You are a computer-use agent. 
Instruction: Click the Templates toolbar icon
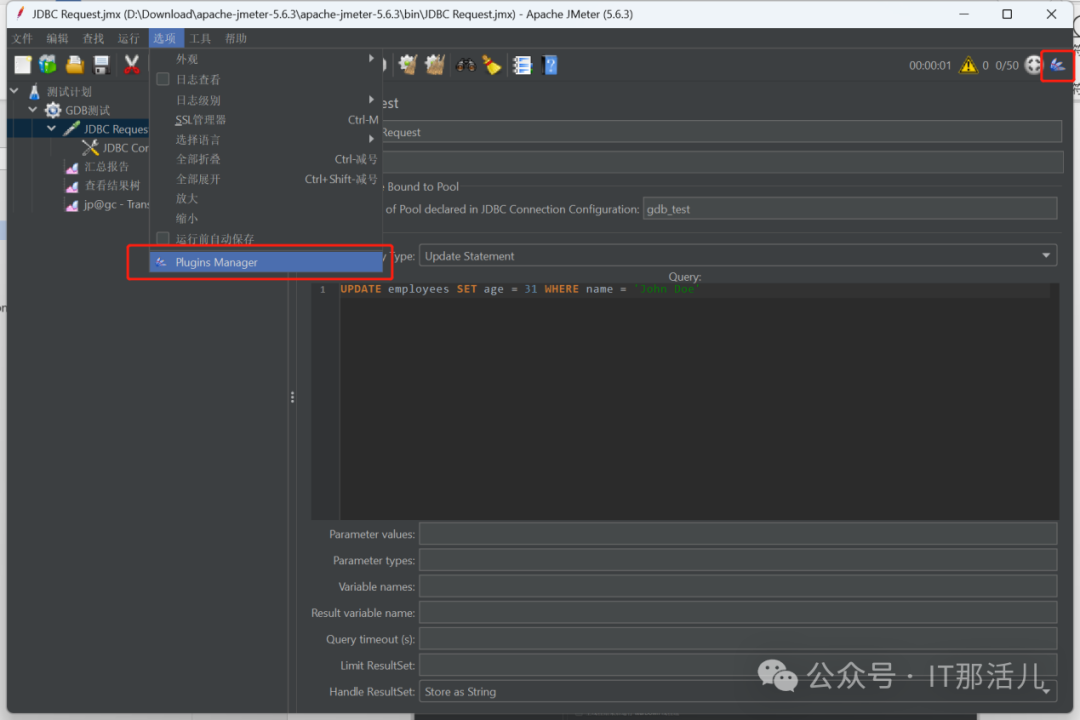point(48,65)
